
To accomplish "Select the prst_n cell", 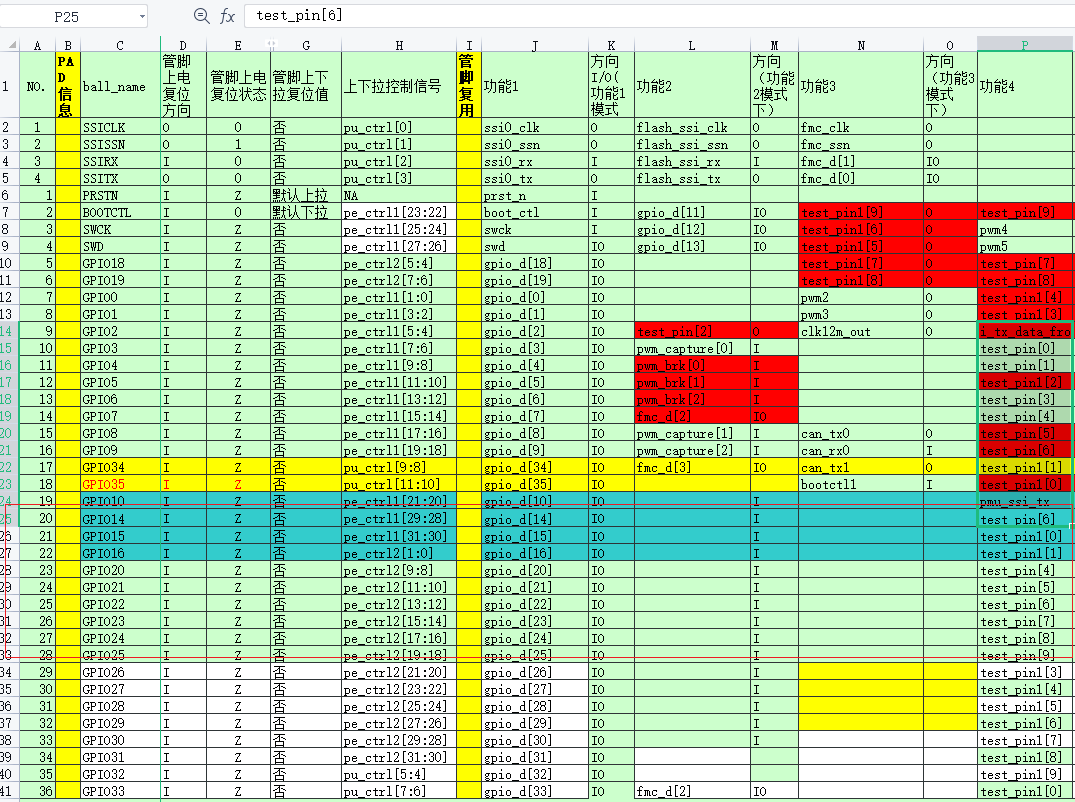I will coord(535,195).
